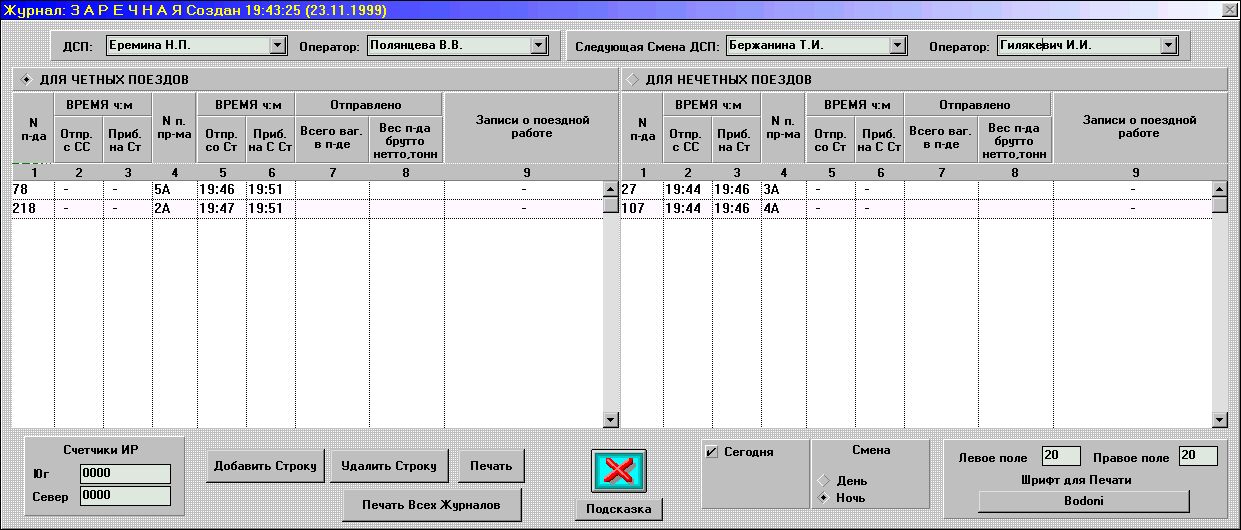Click down arrow of even trains table scrollbar
The image size is (1241, 530).
tap(610, 420)
